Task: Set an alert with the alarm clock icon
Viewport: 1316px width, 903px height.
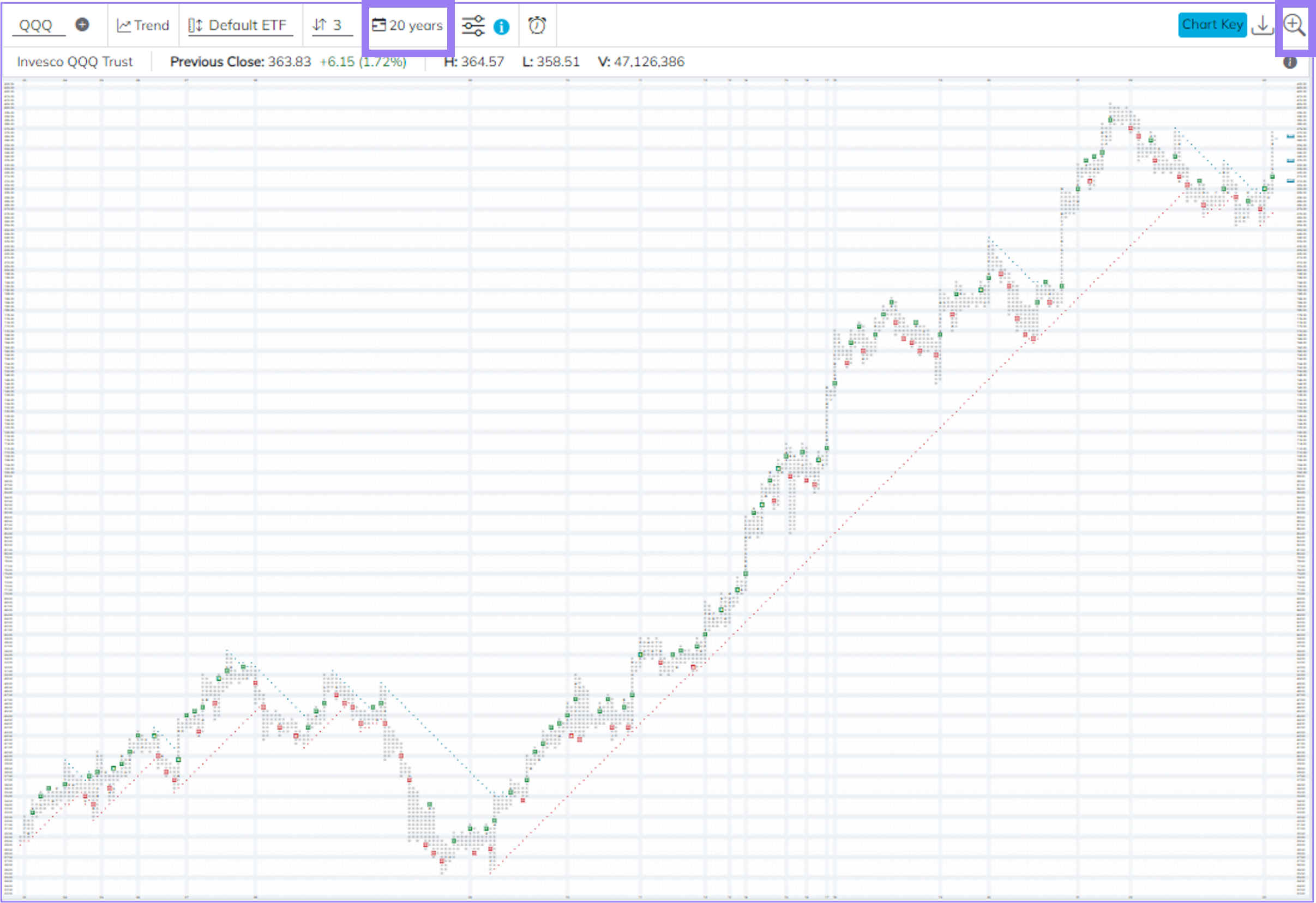Action: (537, 26)
